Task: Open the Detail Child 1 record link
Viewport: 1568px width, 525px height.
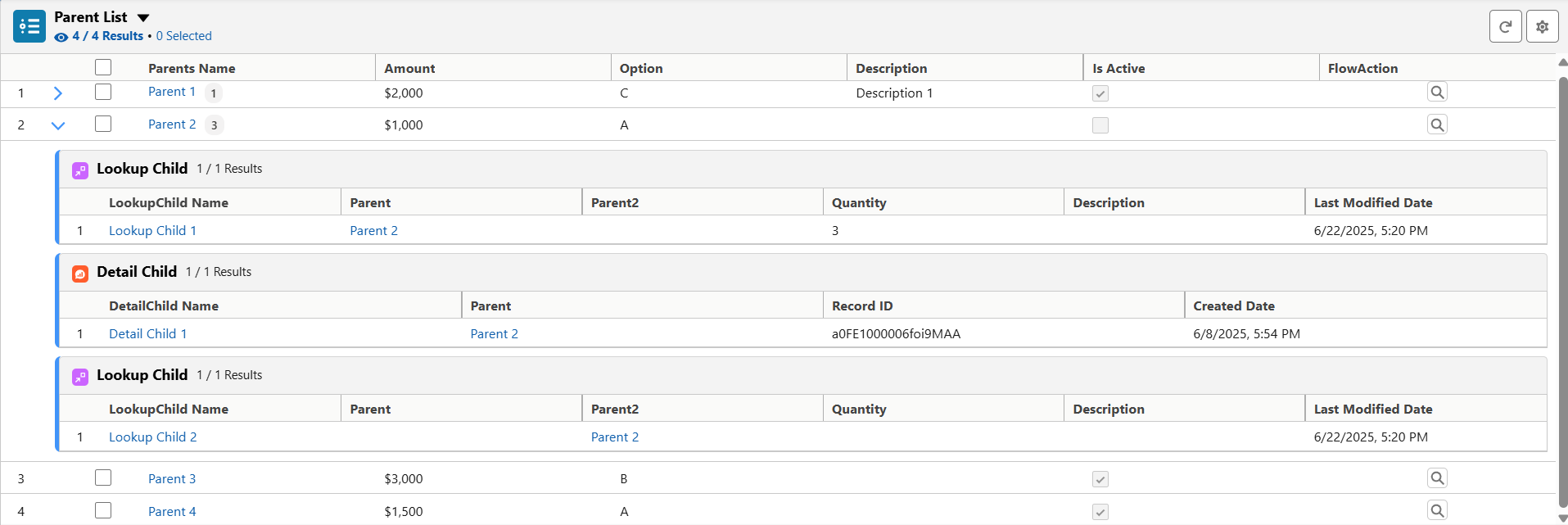Action: pyautogui.click(x=147, y=334)
